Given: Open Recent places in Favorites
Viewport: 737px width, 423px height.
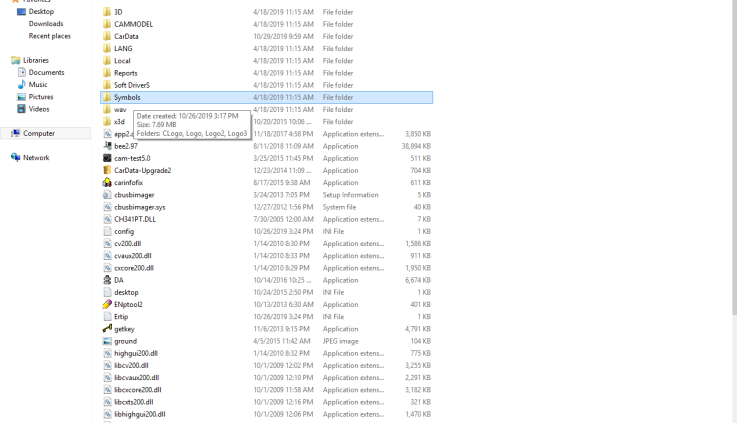Looking at the screenshot, I should (49, 36).
